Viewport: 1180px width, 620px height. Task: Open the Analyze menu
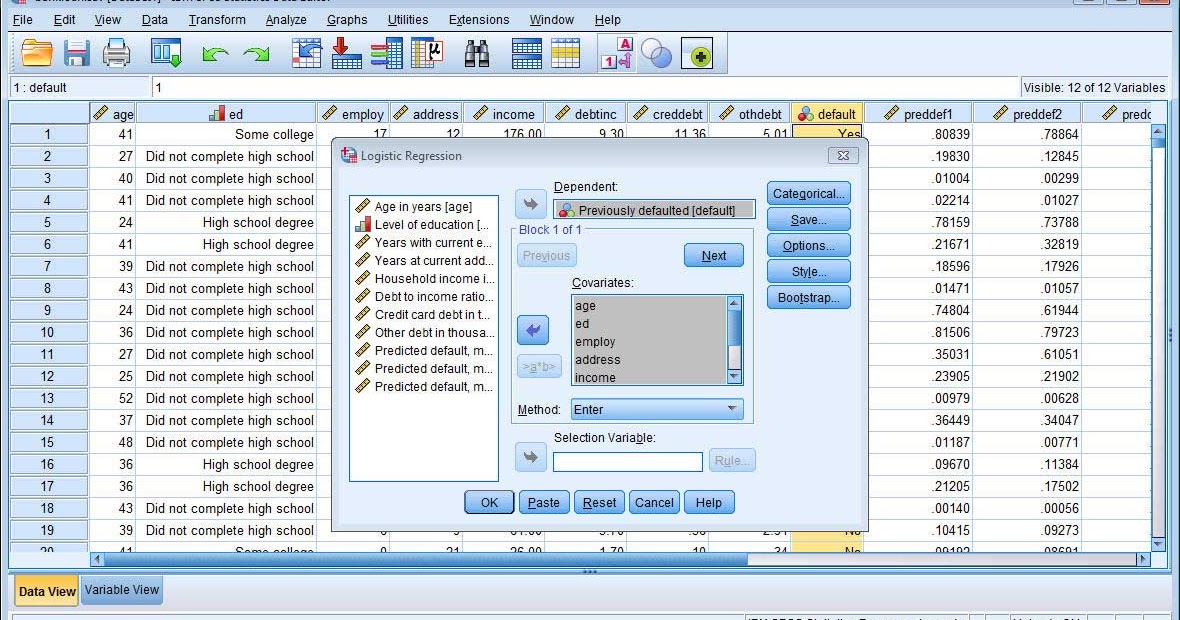pos(285,19)
